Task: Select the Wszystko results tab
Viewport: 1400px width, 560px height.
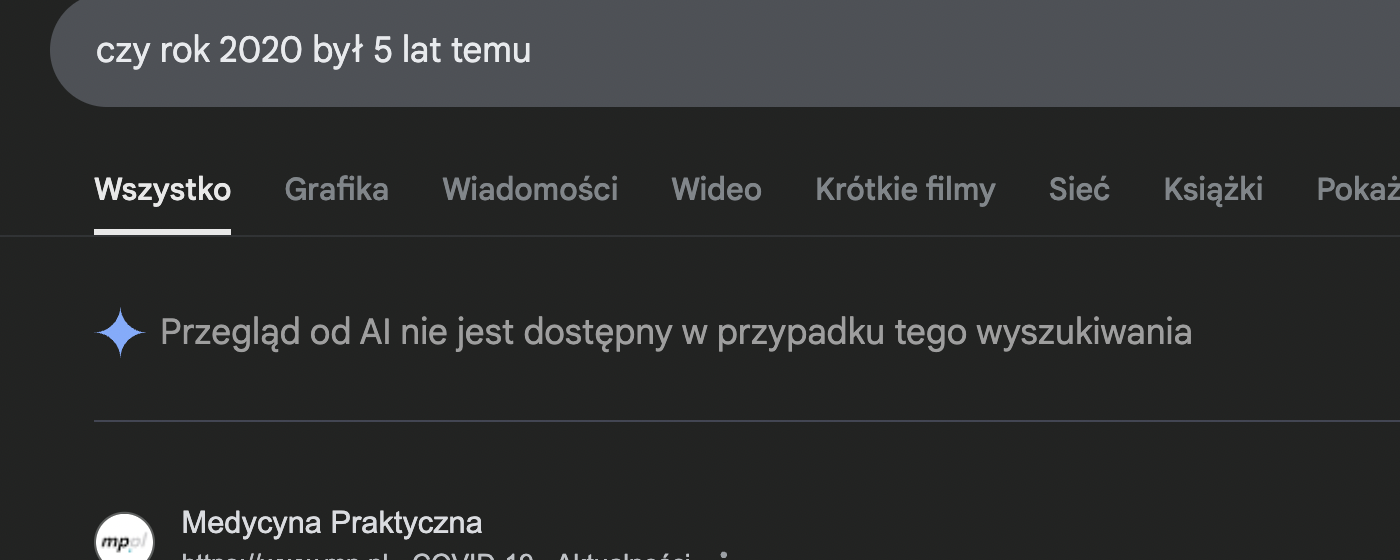Action: pyautogui.click(x=162, y=189)
